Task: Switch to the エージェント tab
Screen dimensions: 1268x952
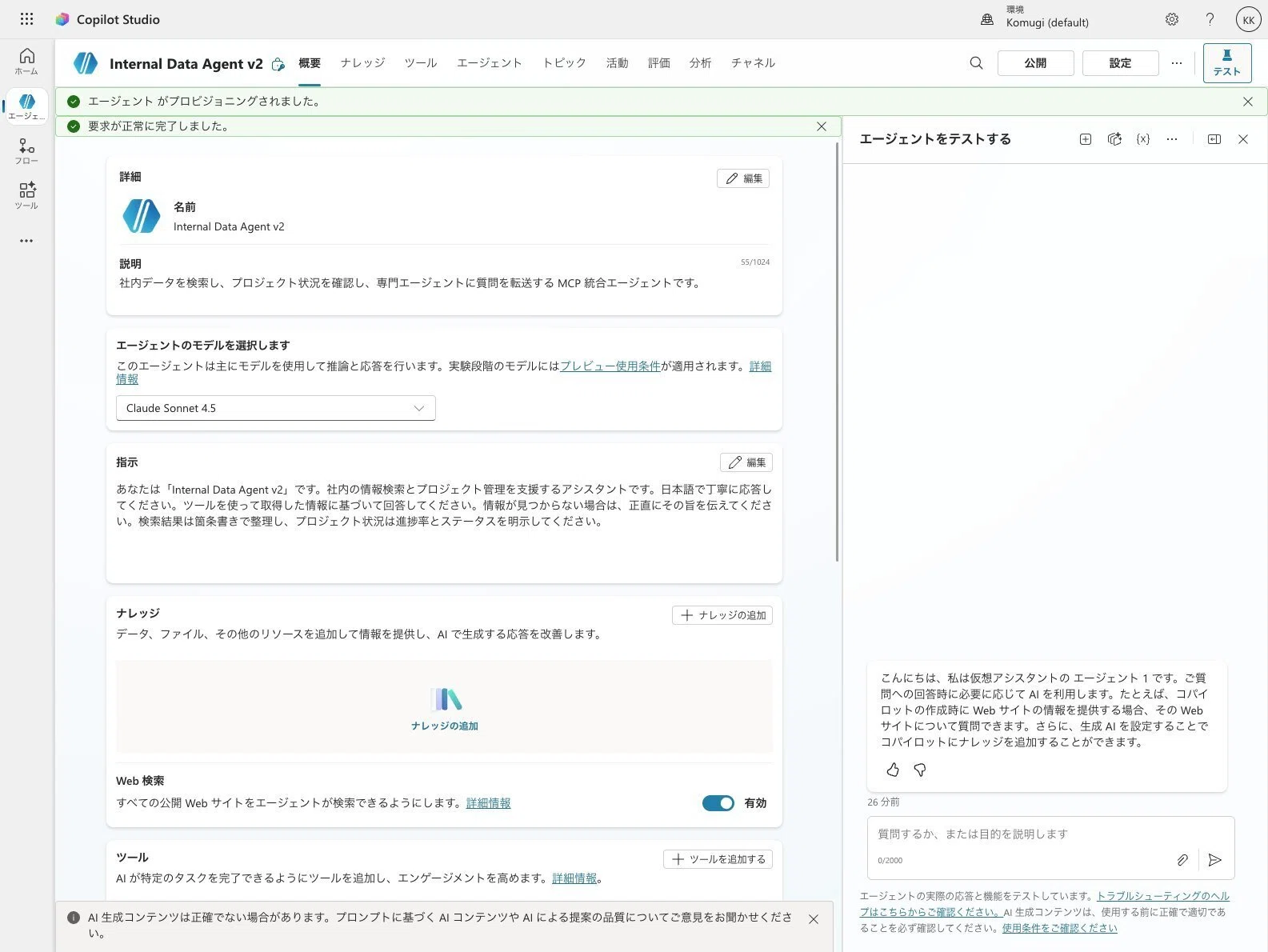Action: coord(490,63)
